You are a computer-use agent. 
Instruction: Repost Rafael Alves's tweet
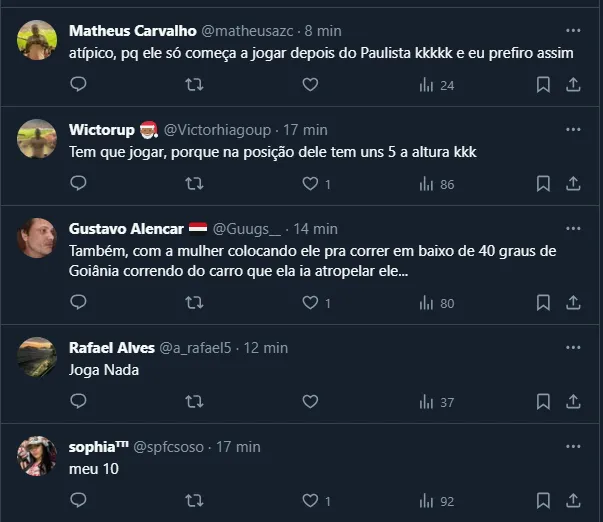(195, 402)
